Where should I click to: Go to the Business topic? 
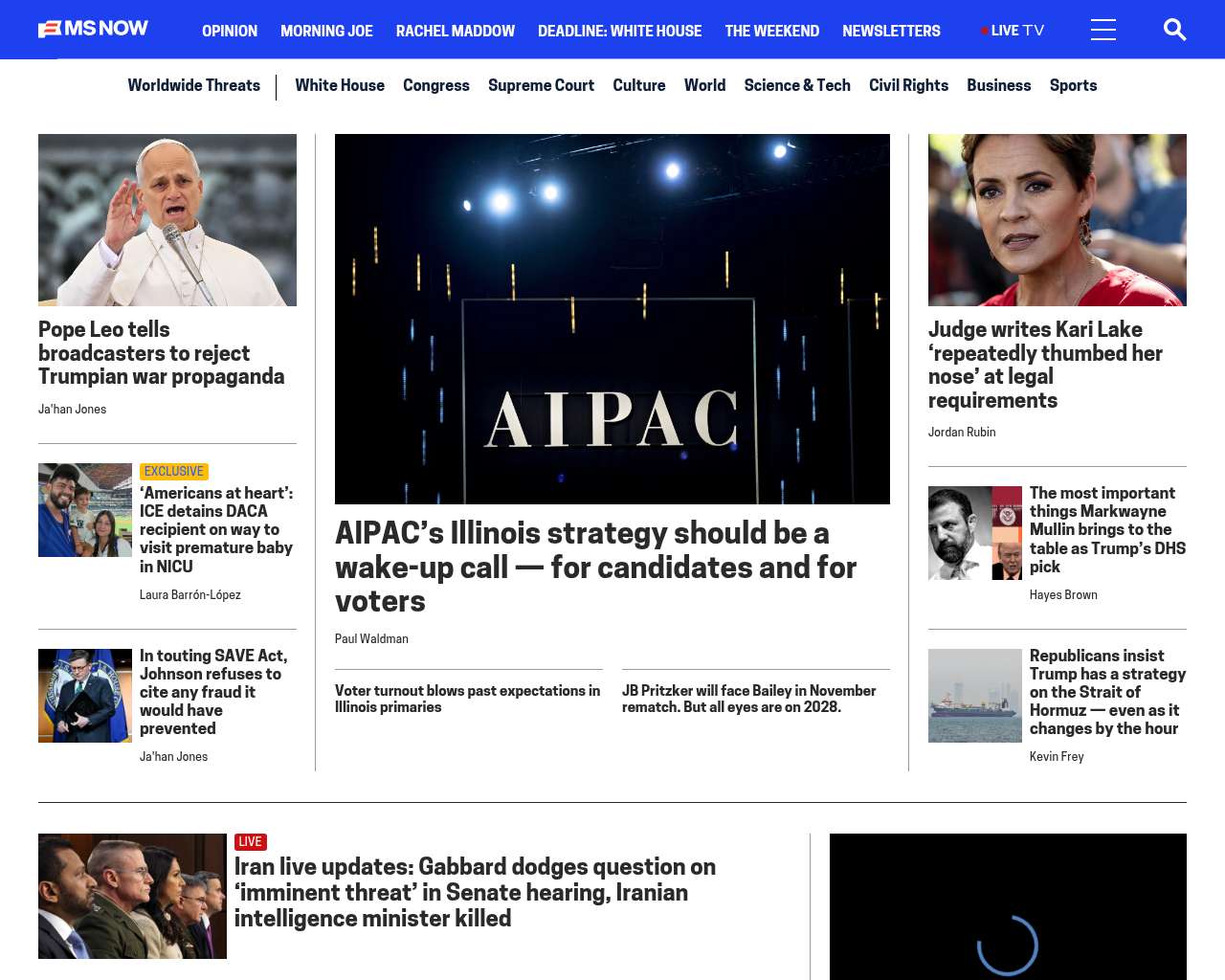coord(999,85)
